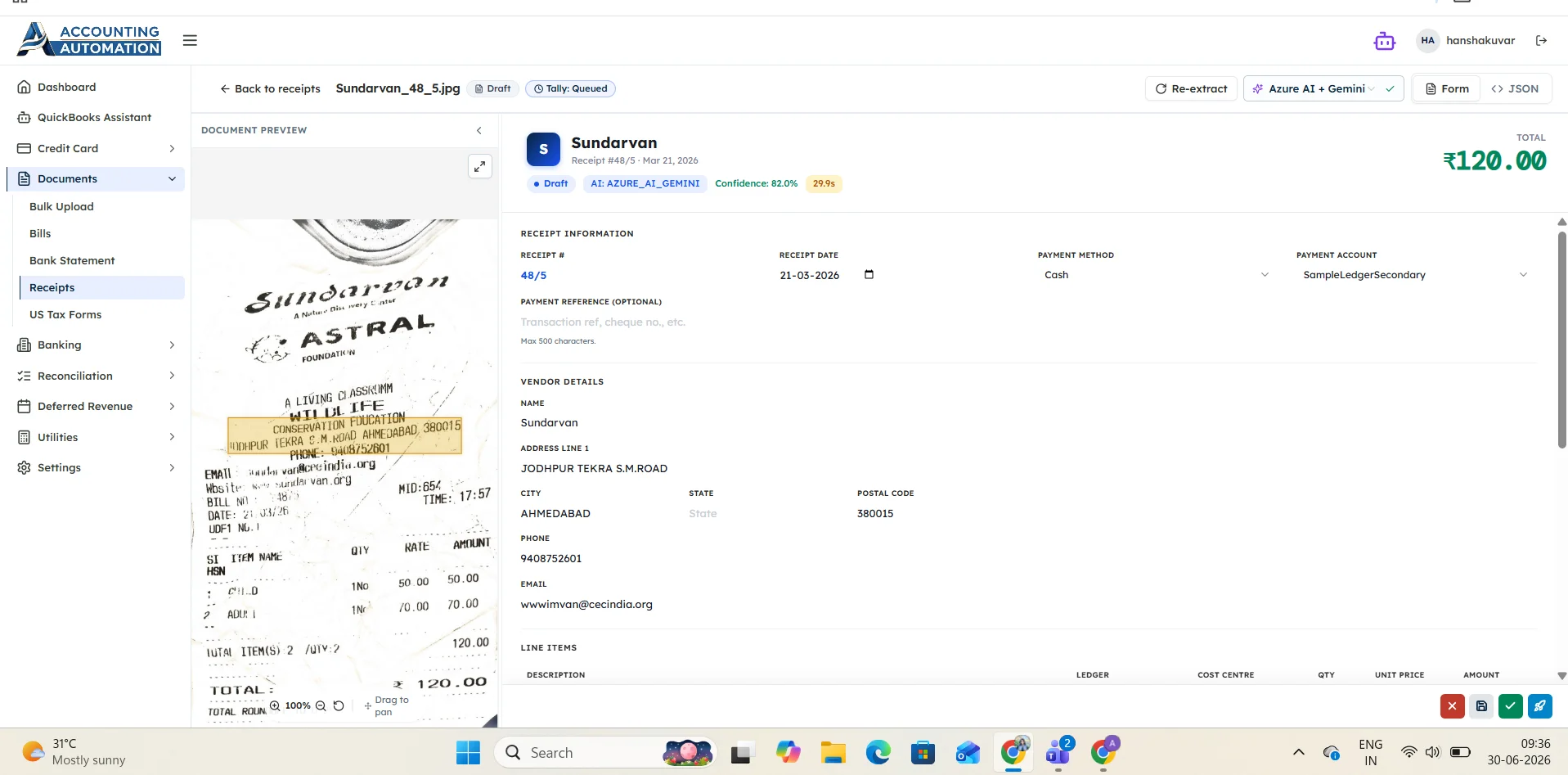Click Confidence: 82.0% label
This screenshot has width=1568, height=775.
tap(756, 184)
